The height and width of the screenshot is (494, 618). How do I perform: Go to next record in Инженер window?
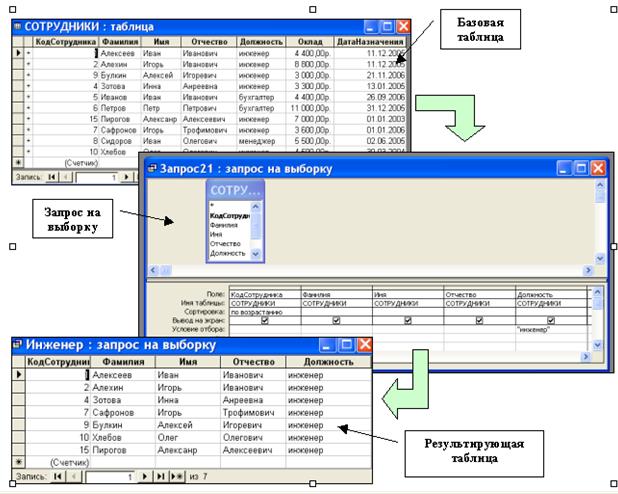(x=144, y=476)
